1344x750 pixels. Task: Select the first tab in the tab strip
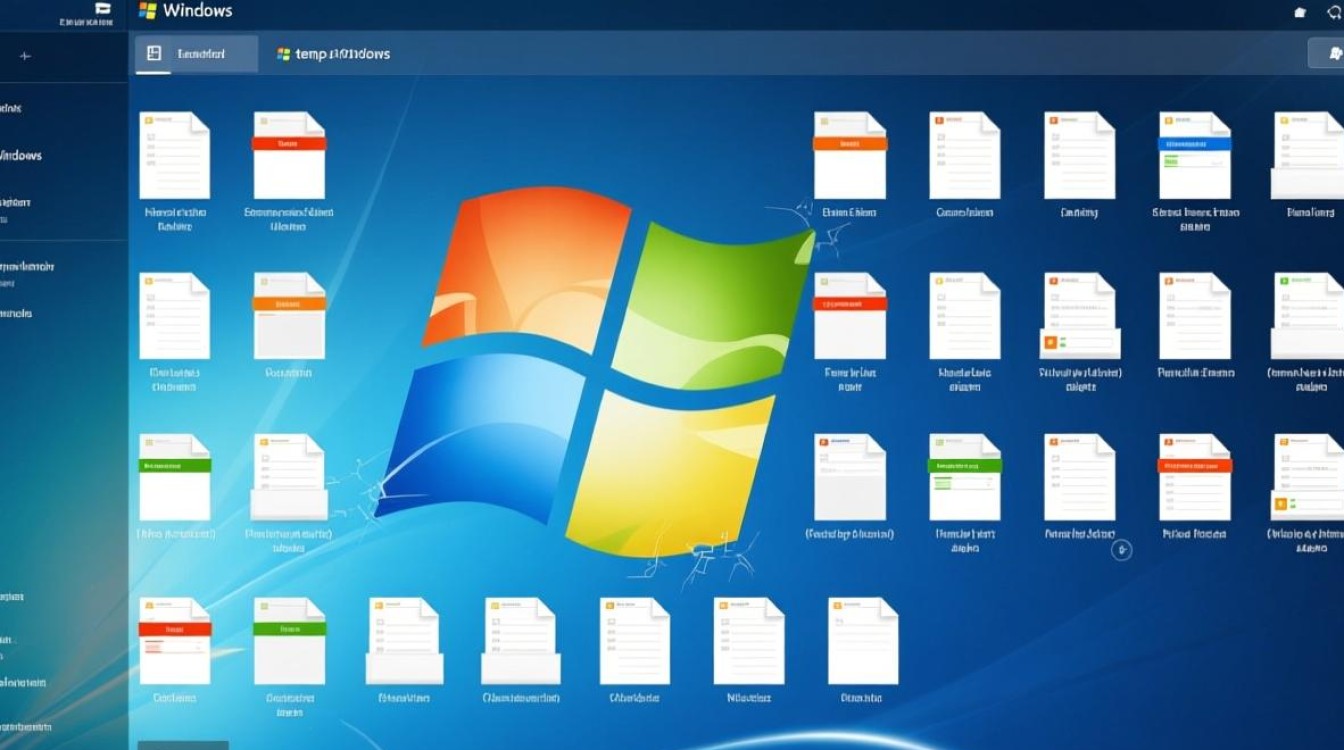(195, 53)
